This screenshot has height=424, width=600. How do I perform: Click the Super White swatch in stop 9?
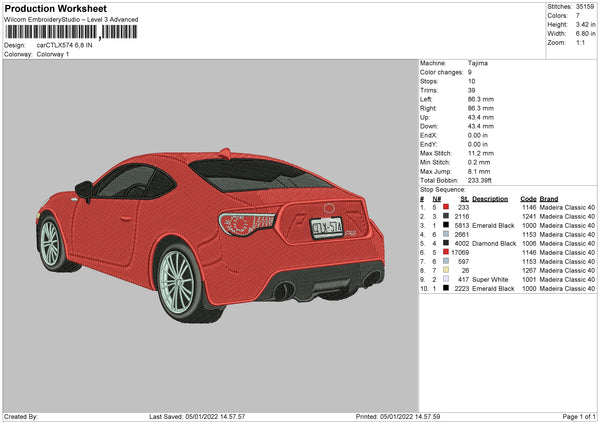pos(444,279)
